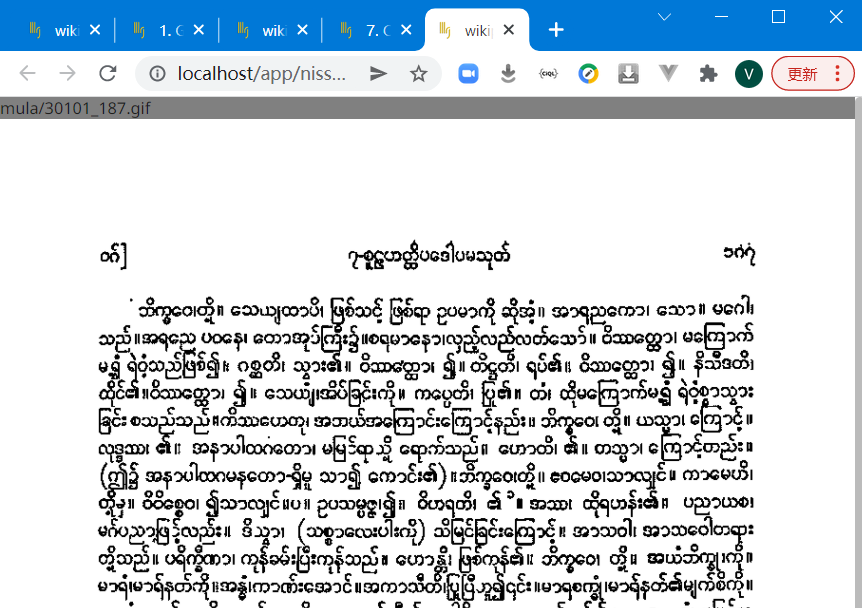Open the profile avatar V
This screenshot has height=608, width=862.
point(749,74)
